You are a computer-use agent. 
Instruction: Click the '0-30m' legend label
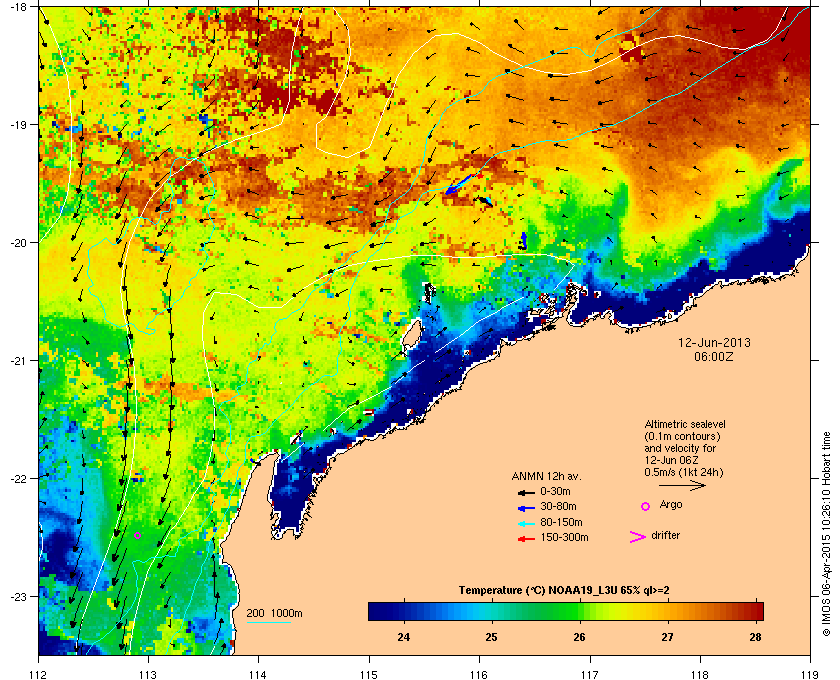555,491
